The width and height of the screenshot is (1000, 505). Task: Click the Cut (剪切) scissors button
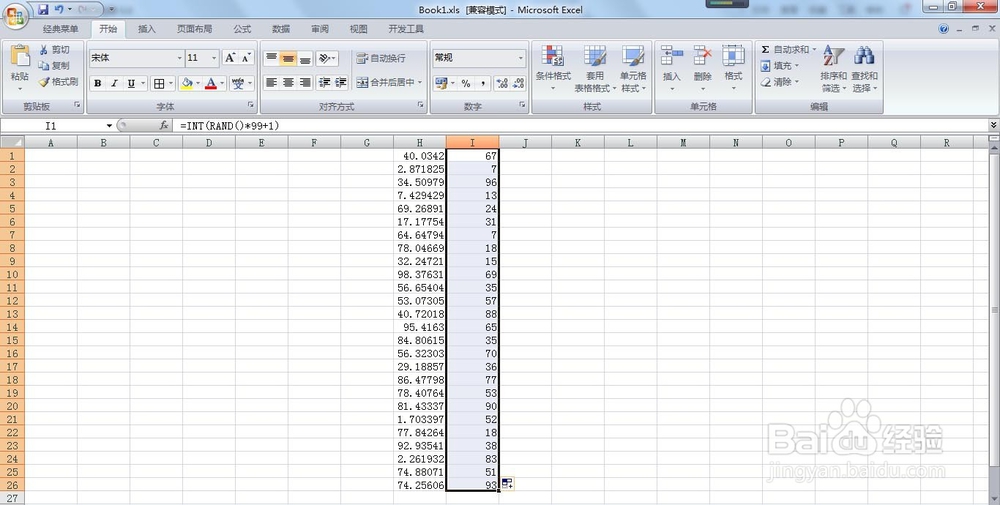[x=54, y=50]
